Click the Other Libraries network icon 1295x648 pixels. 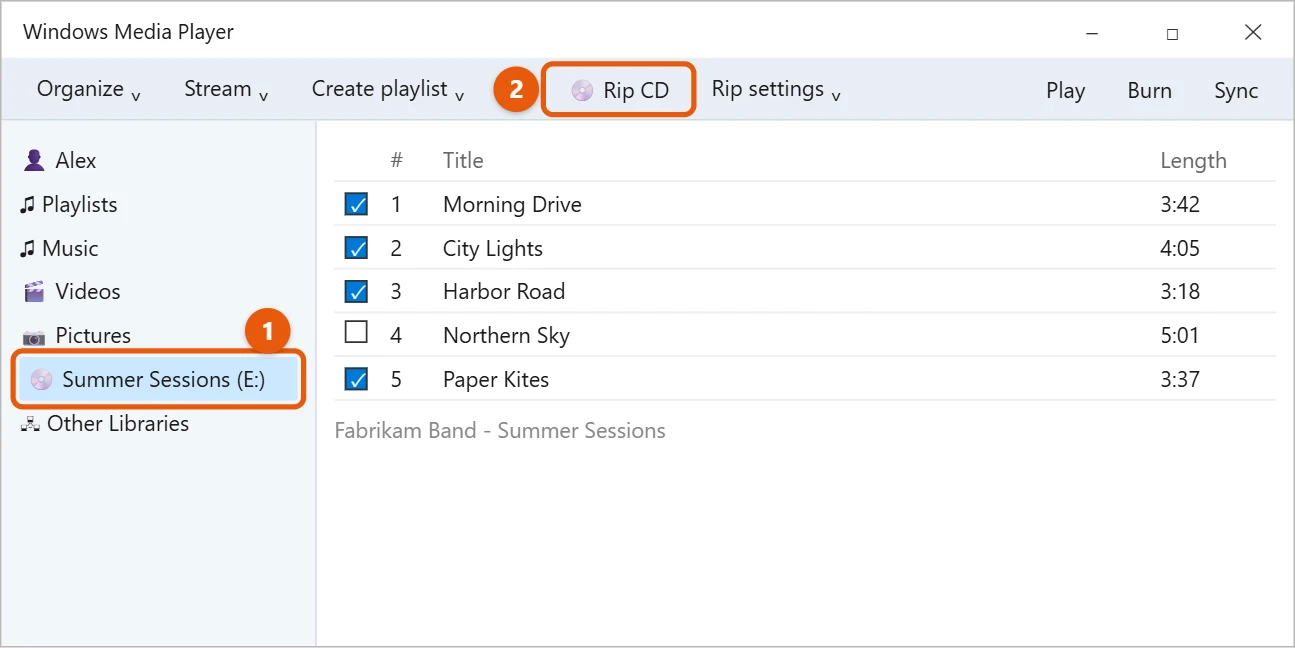click(30, 425)
